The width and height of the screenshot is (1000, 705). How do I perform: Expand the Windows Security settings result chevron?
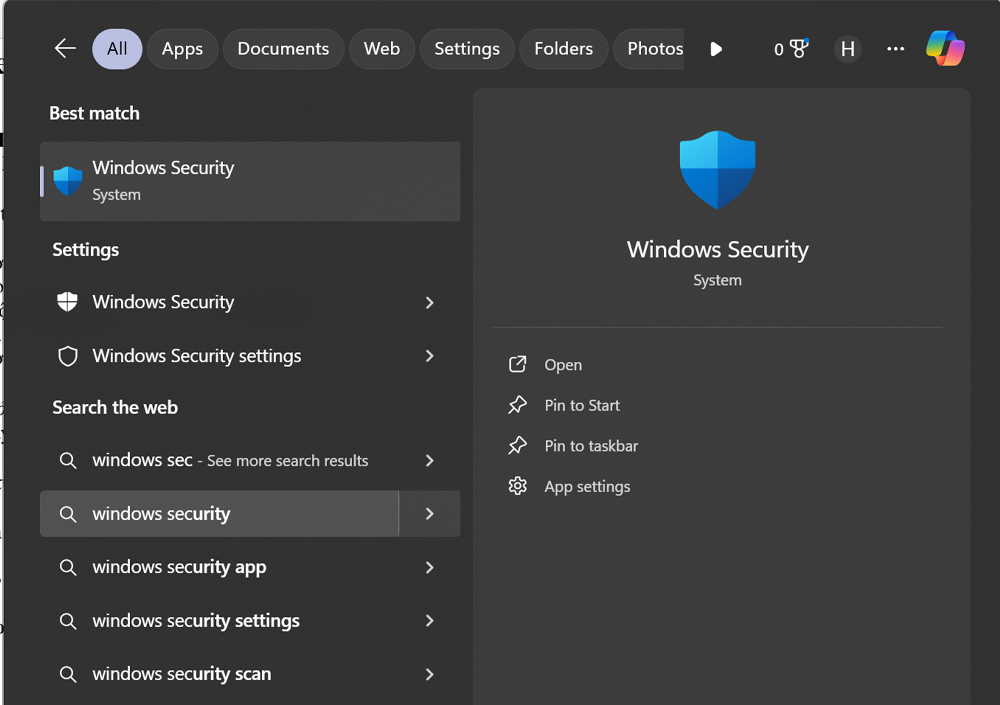tap(429, 356)
